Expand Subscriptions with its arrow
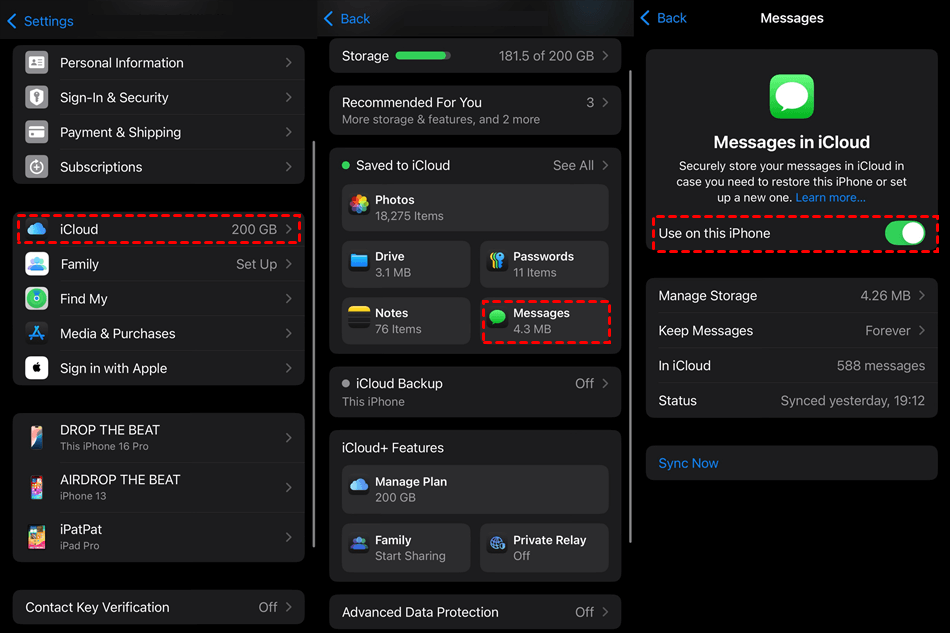Viewport: 950px width, 633px height. pos(288,167)
